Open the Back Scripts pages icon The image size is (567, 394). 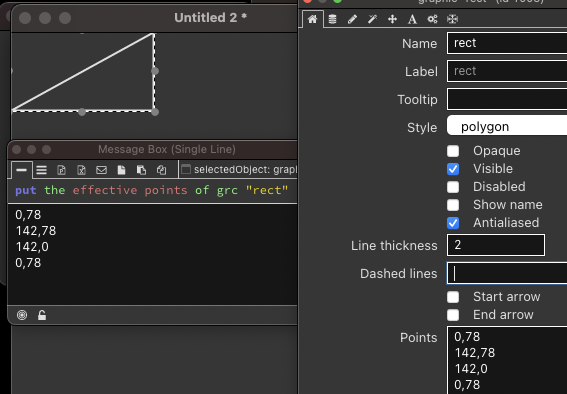(141, 170)
